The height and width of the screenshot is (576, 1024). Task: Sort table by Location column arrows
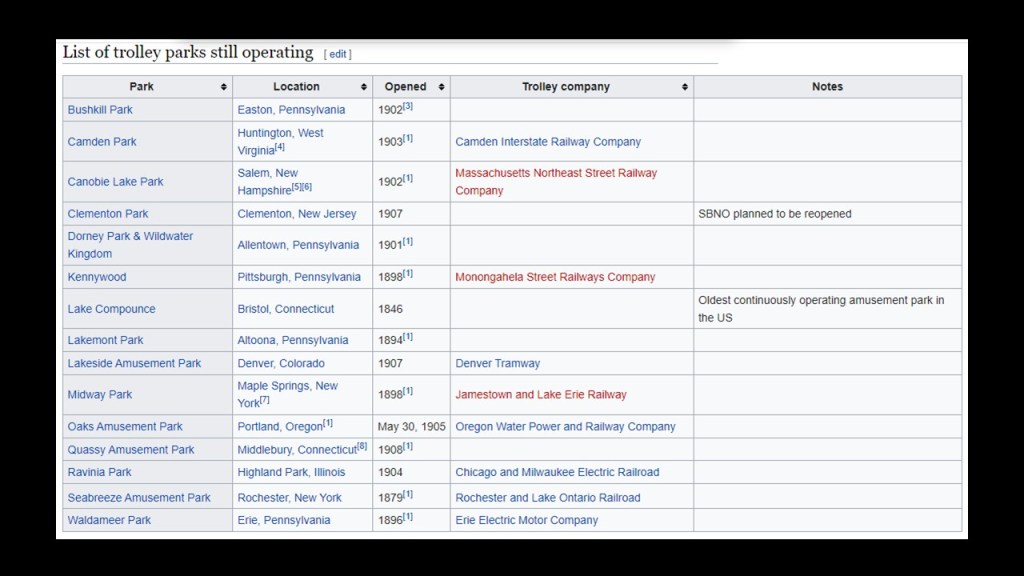pyautogui.click(x=364, y=87)
